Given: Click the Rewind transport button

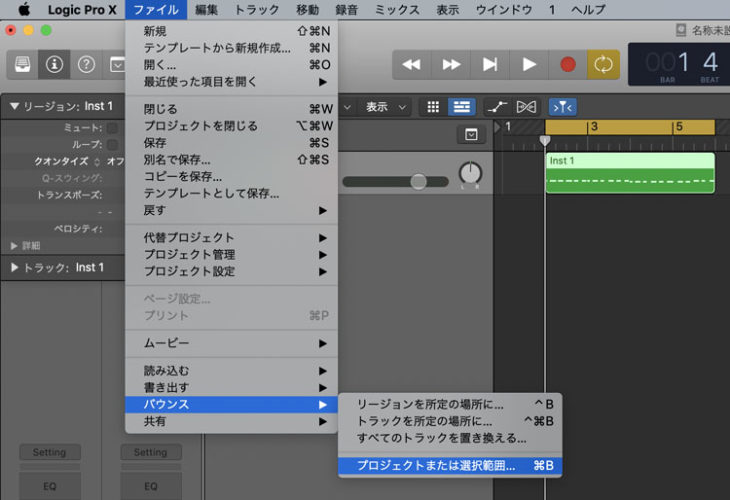Looking at the screenshot, I should coord(411,64).
